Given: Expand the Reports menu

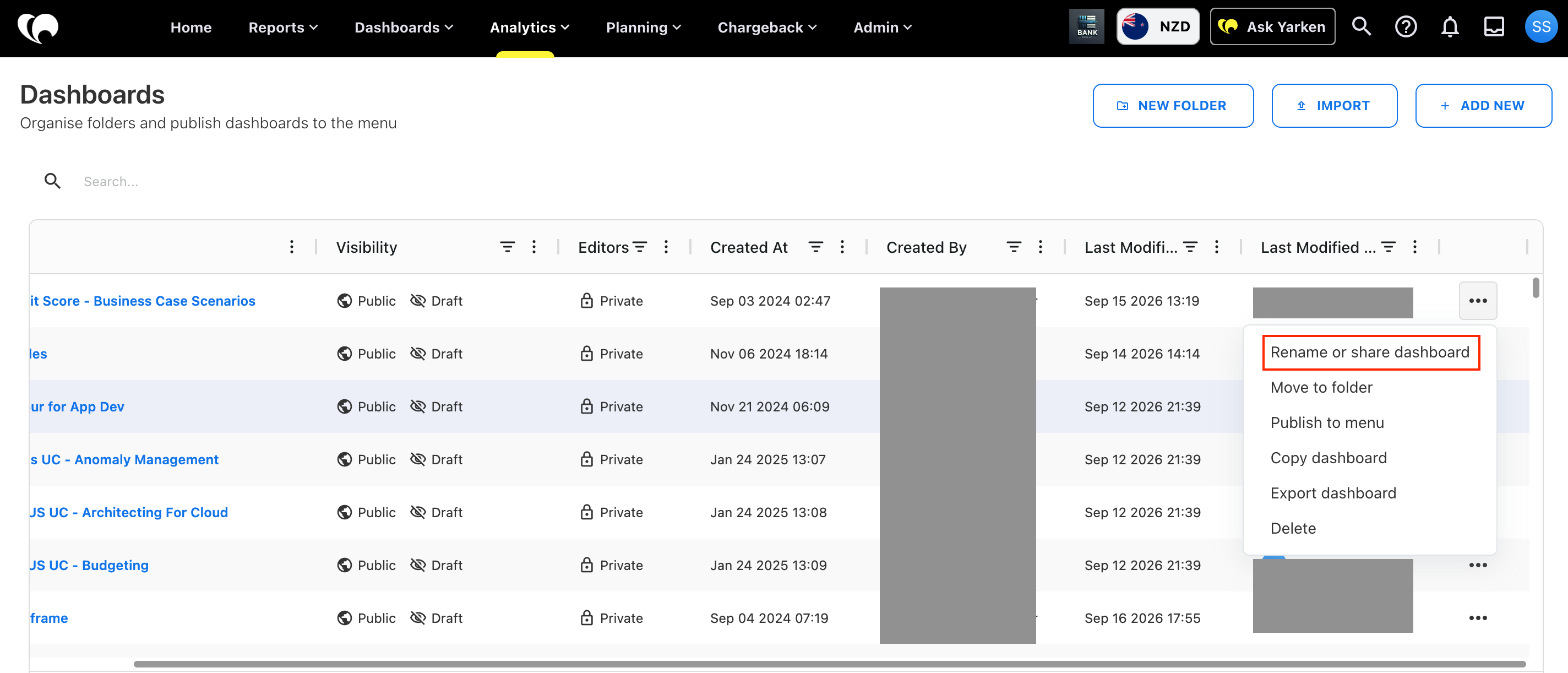Looking at the screenshot, I should click(x=283, y=28).
